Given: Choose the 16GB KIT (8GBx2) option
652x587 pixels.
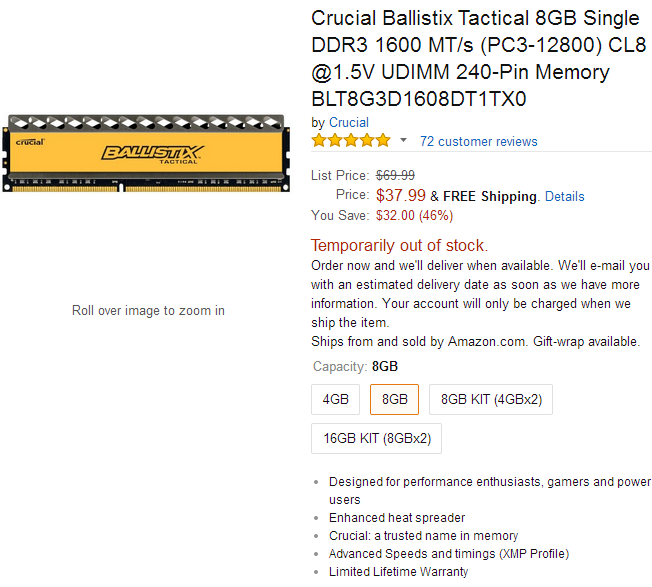Looking at the screenshot, I should (376, 438).
